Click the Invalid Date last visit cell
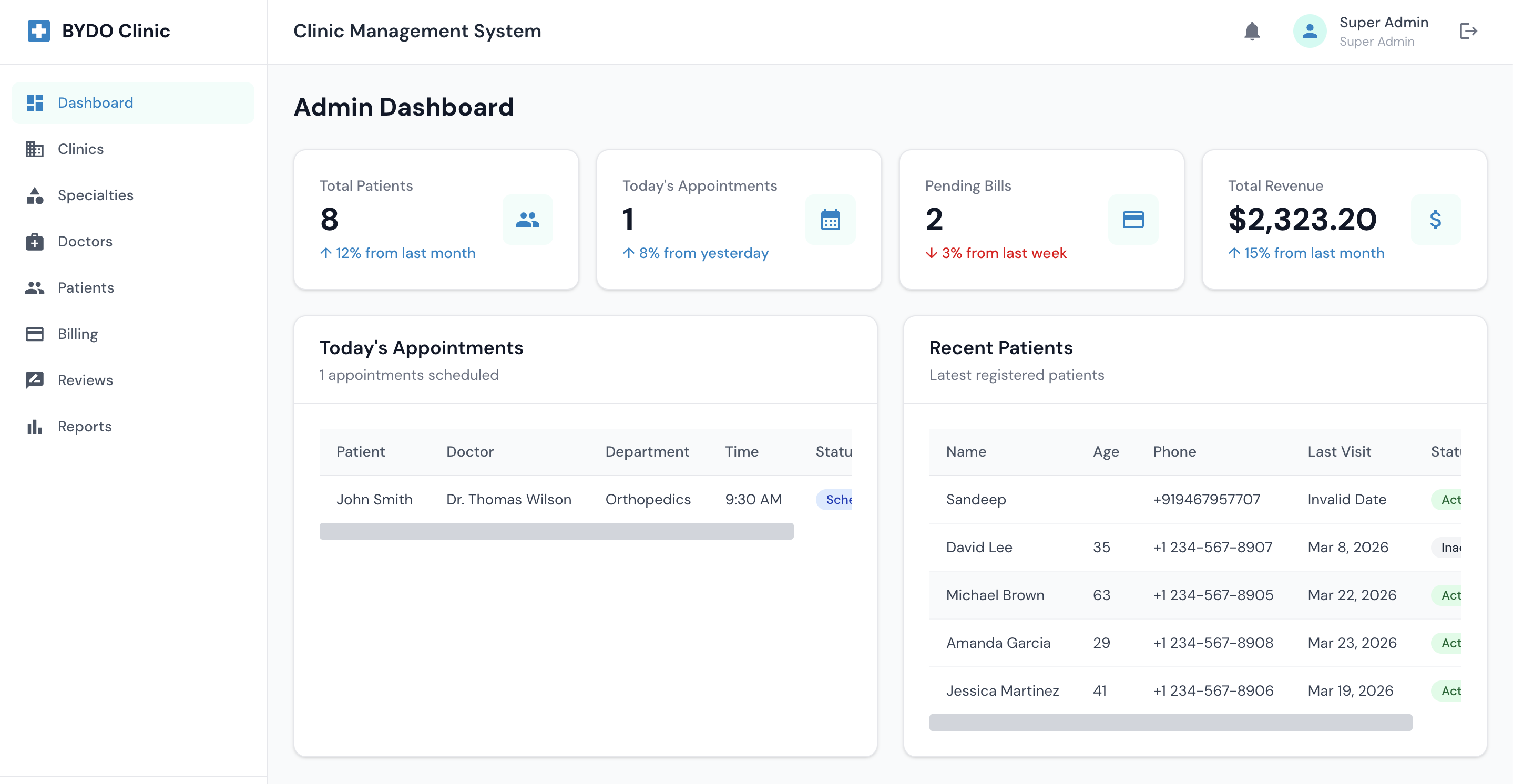This screenshot has height=784, width=1513. click(1347, 500)
